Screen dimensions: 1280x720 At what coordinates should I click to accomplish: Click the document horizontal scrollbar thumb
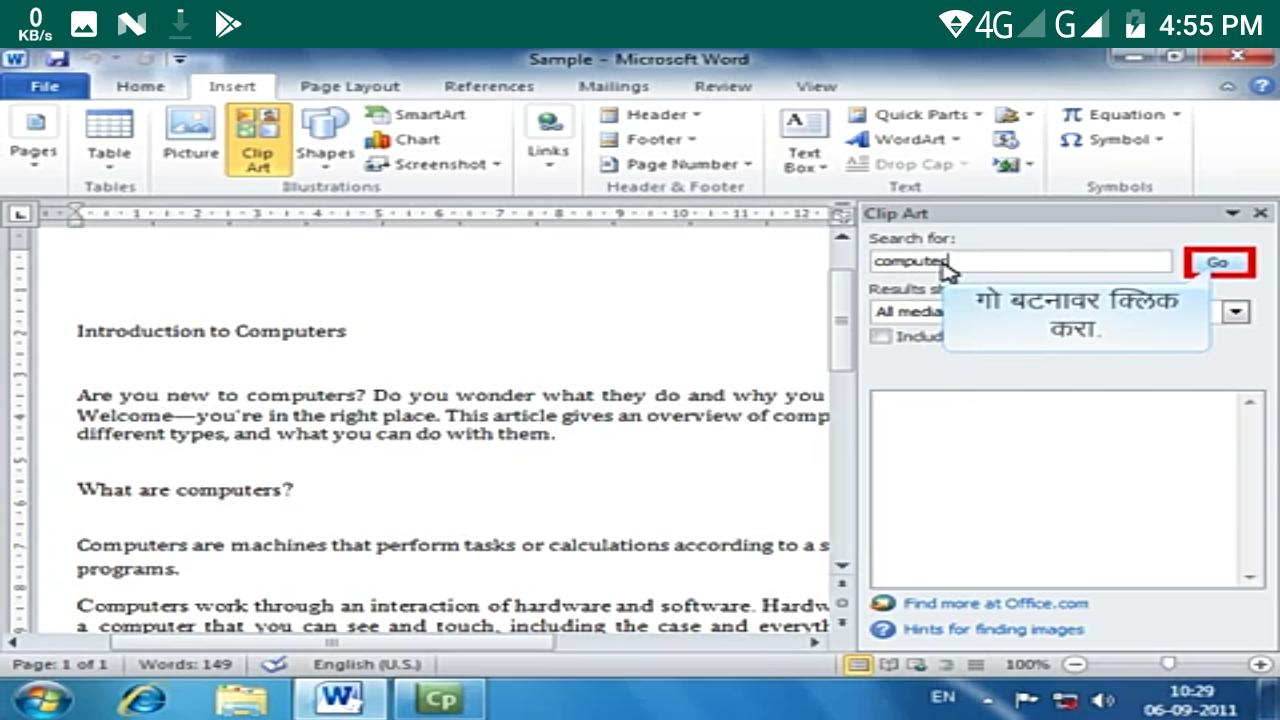coord(331,642)
